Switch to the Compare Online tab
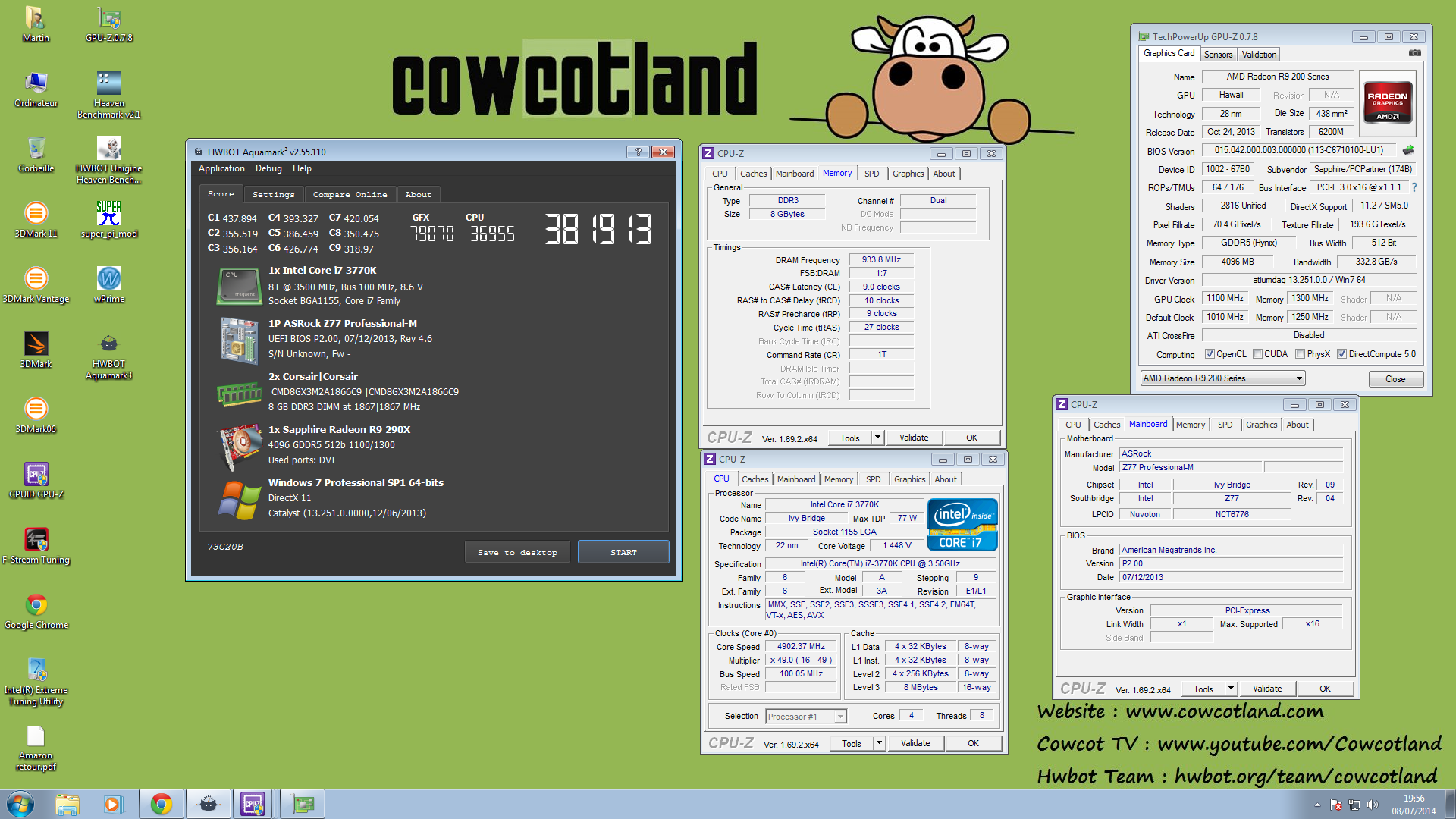 [x=350, y=195]
